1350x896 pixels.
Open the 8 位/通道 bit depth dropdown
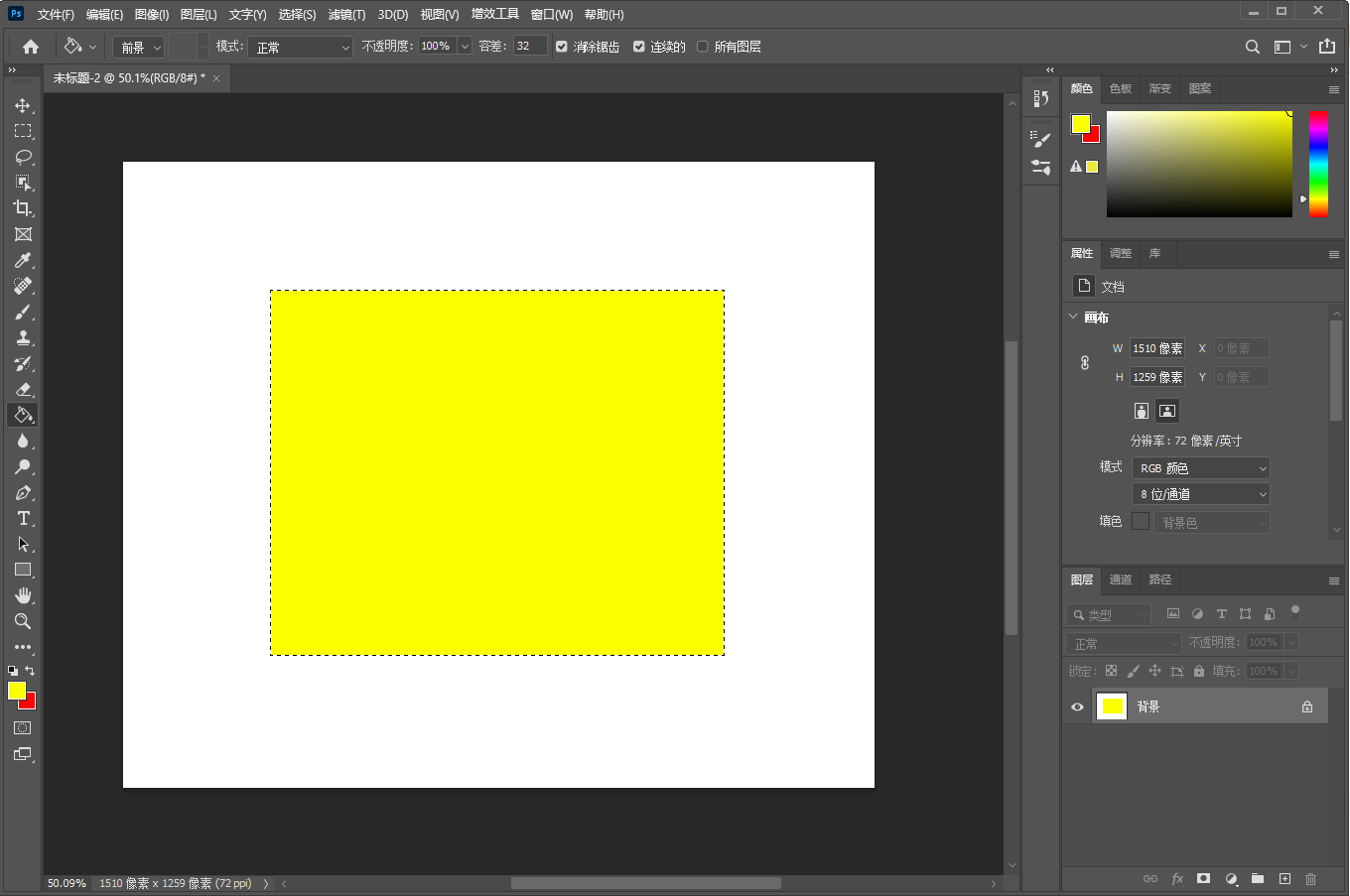[1201, 494]
